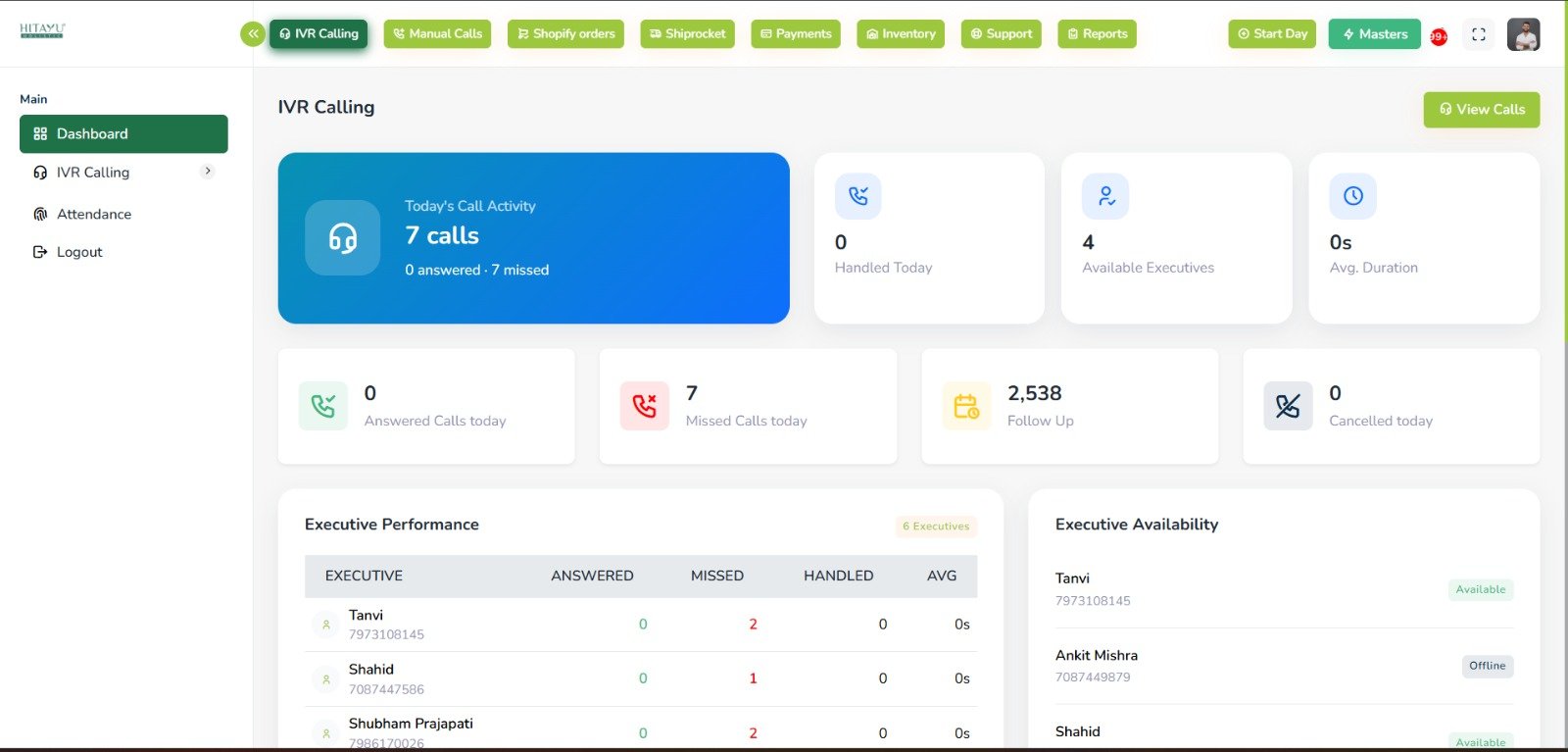This screenshot has width=1568, height=752.
Task: Expand the IVR Calling sidebar chevron
Action: click(207, 172)
